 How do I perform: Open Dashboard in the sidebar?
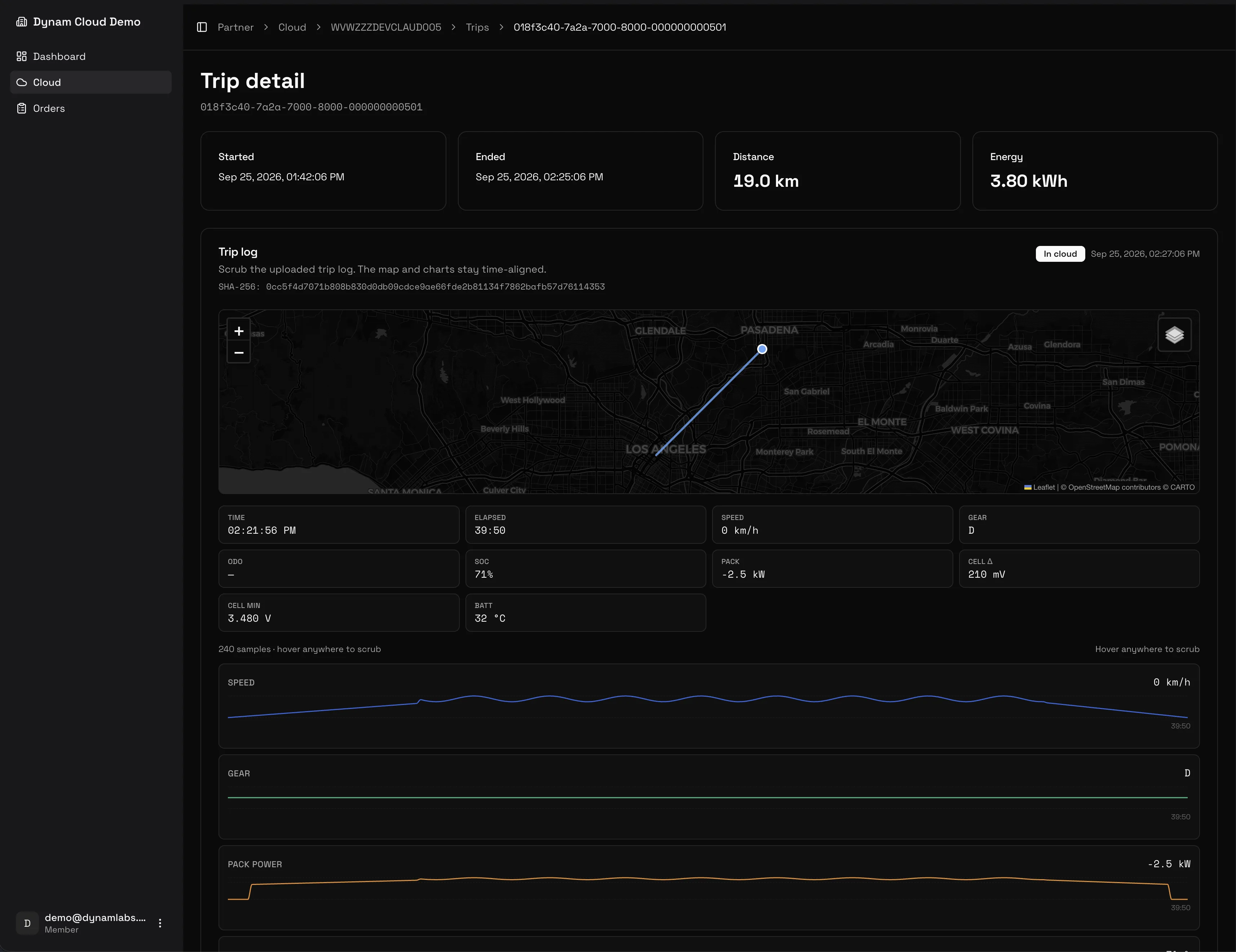click(x=91, y=57)
